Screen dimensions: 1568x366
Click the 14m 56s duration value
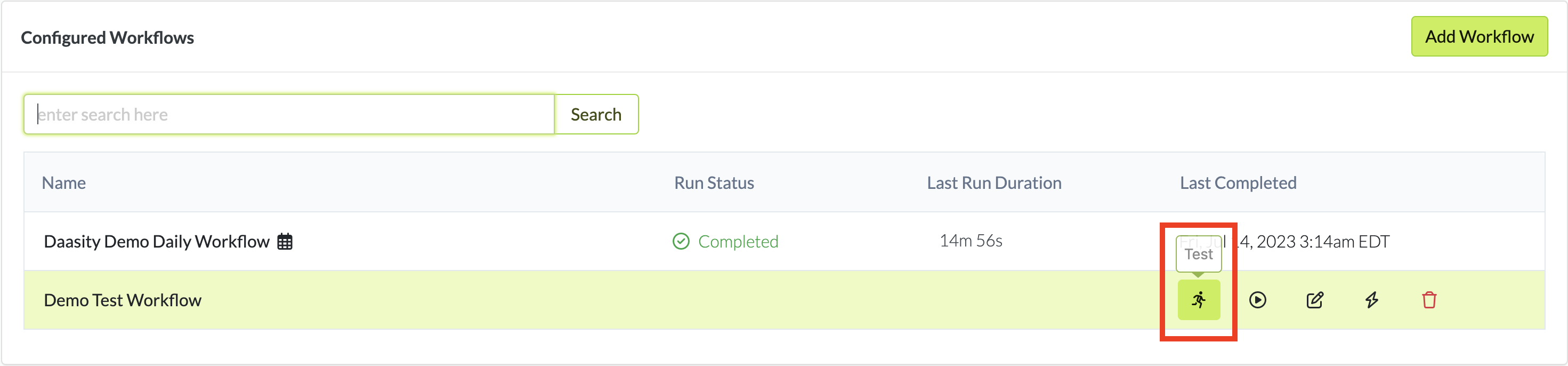(x=970, y=241)
